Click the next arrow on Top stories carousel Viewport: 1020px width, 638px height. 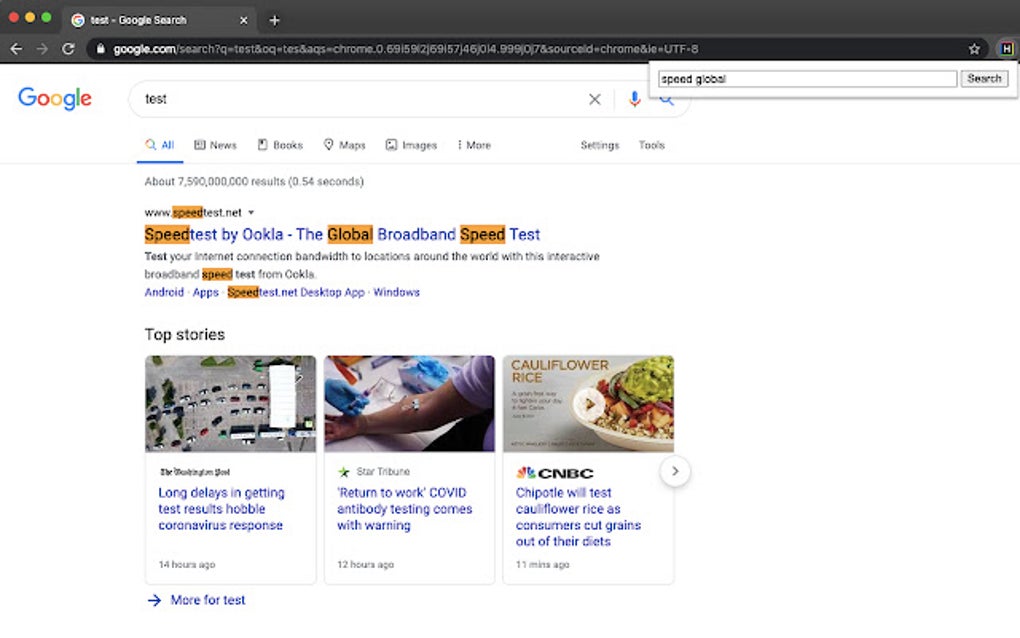675,471
